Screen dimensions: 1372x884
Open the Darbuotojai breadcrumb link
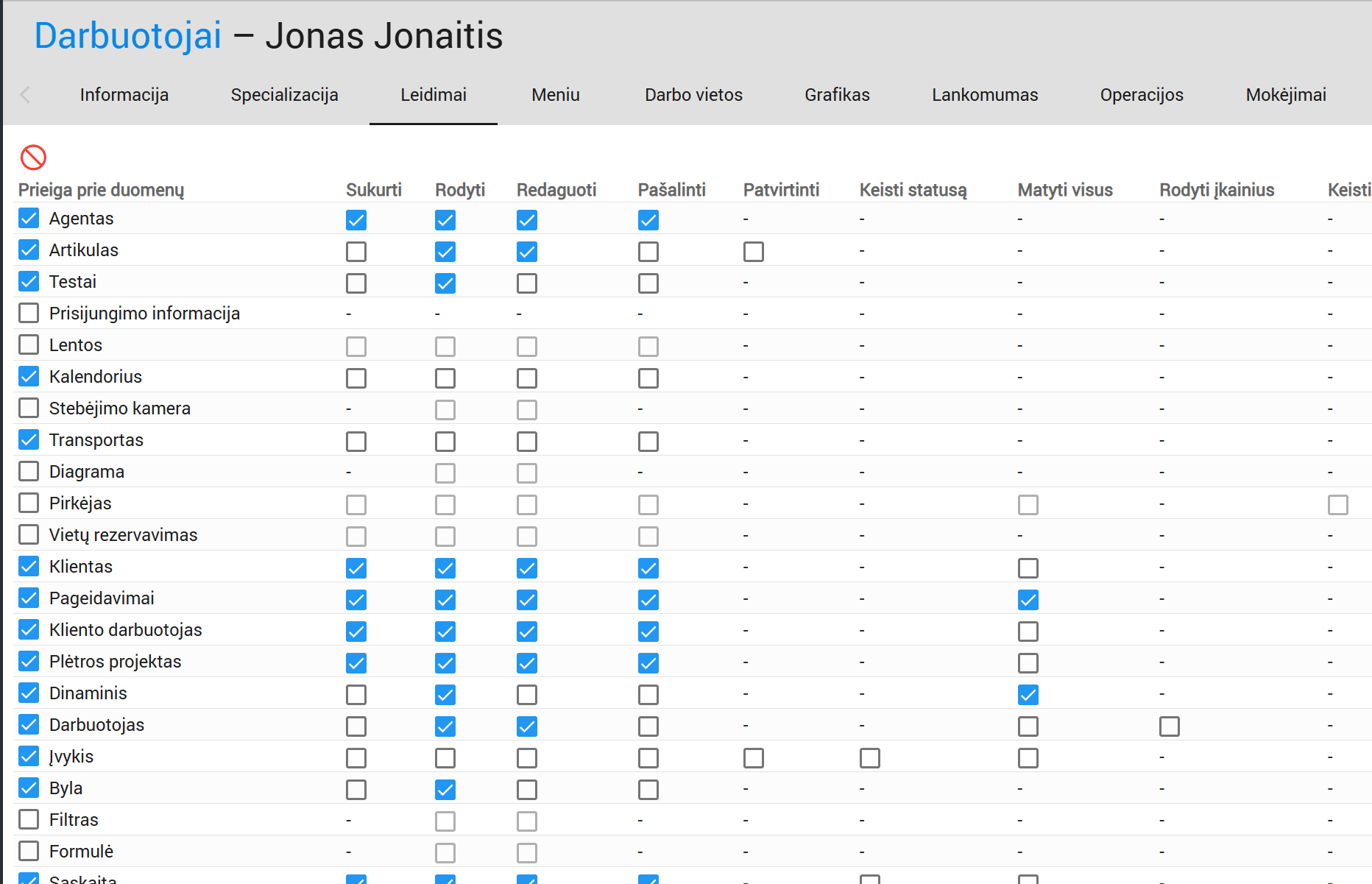point(127,35)
